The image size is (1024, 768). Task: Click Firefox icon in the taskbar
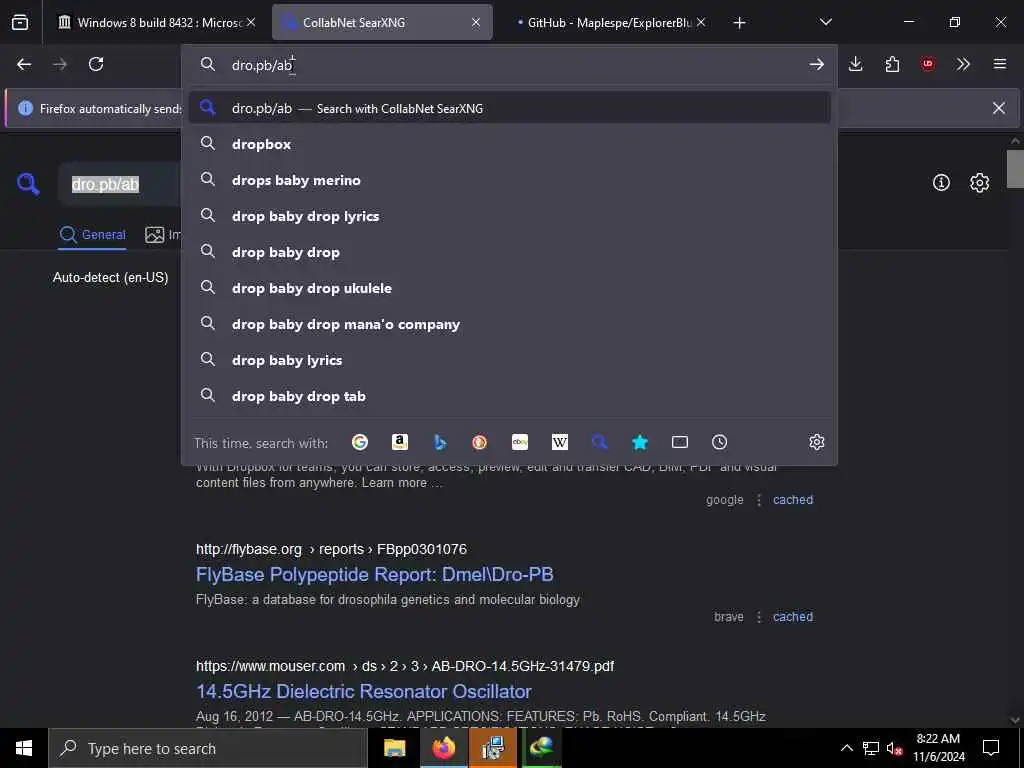444,748
